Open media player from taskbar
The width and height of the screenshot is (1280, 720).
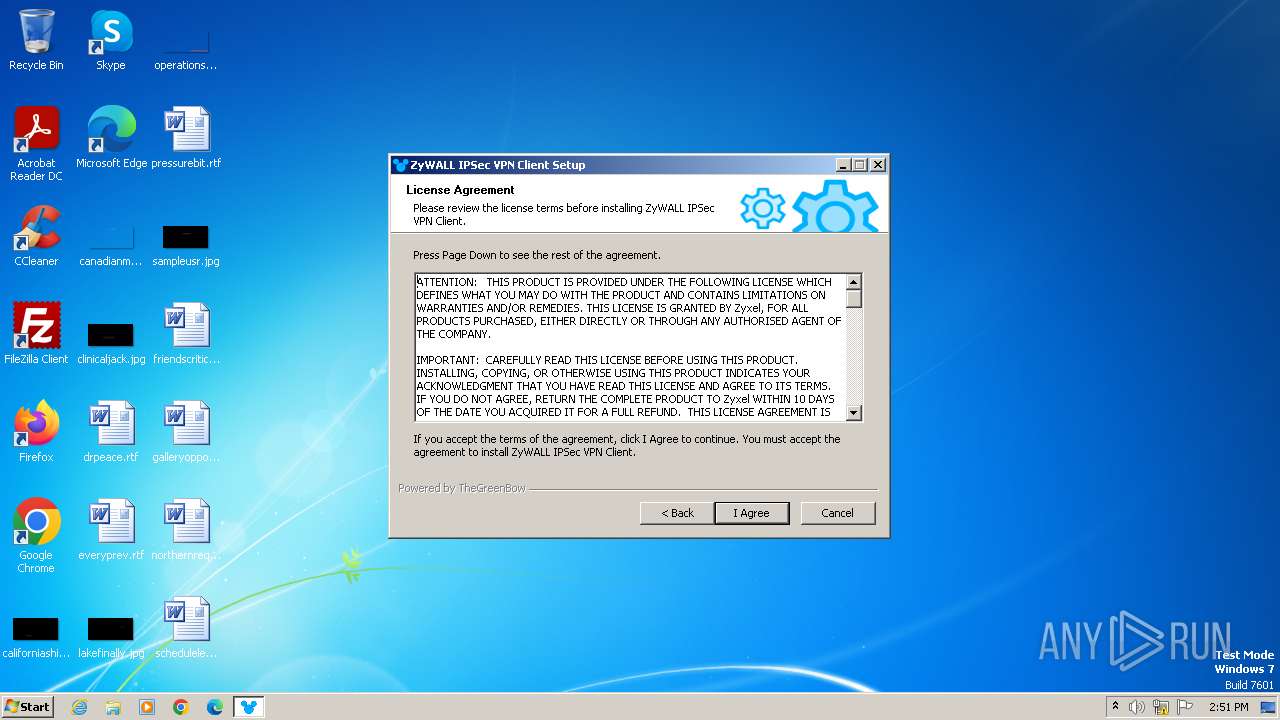(x=147, y=707)
